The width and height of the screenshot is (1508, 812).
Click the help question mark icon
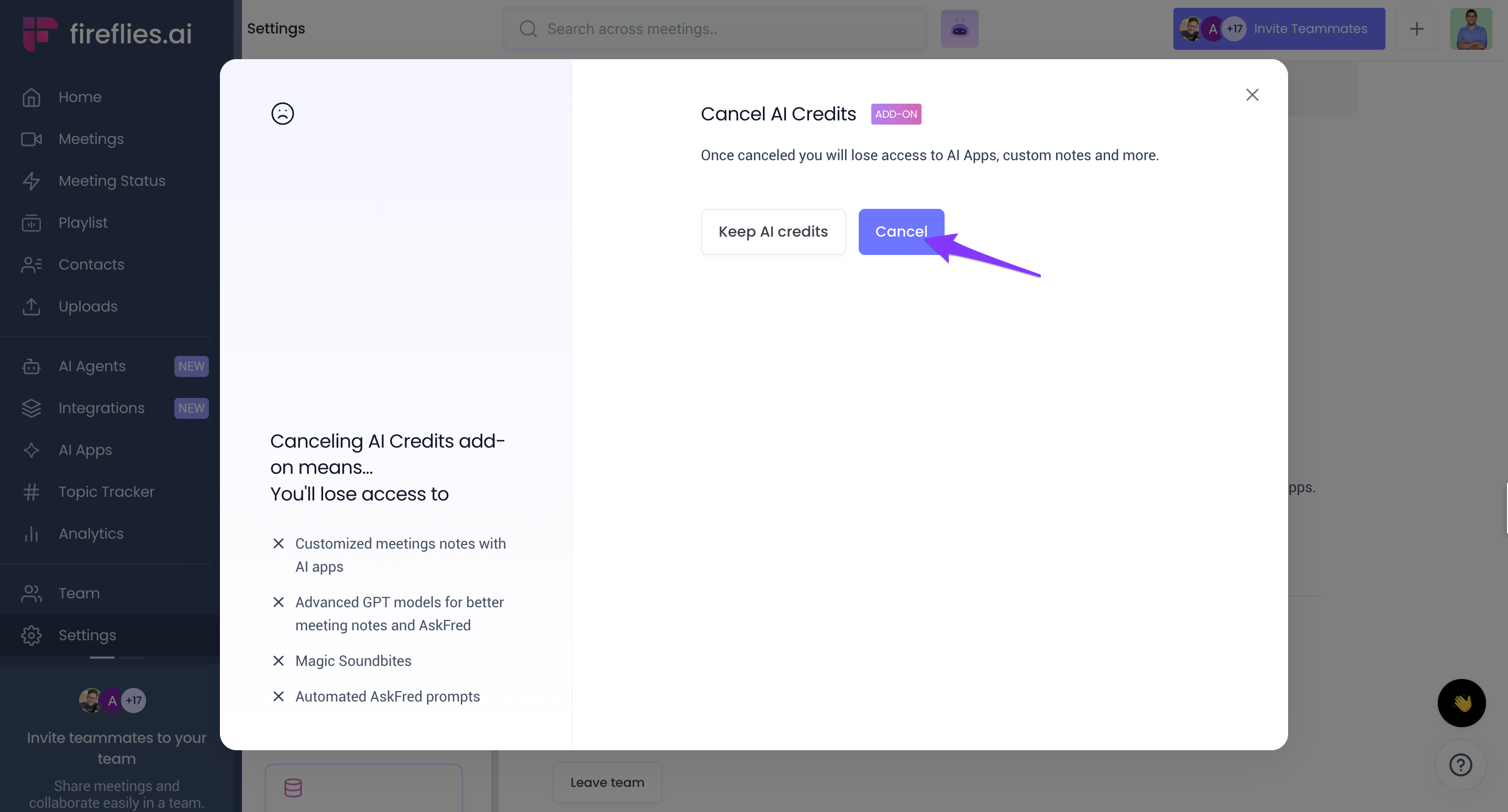coord(1460,764)
